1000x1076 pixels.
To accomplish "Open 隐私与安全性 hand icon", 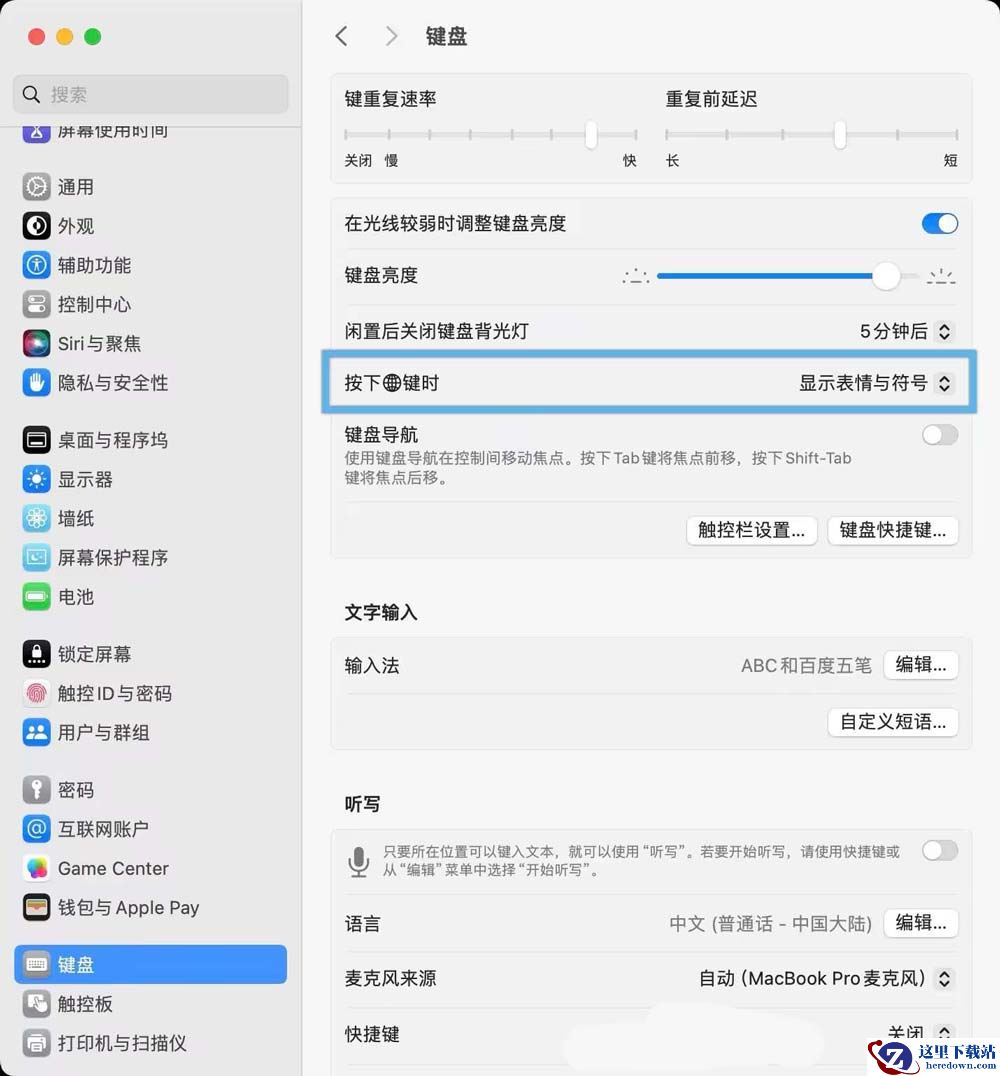I will tap(36, 382).
